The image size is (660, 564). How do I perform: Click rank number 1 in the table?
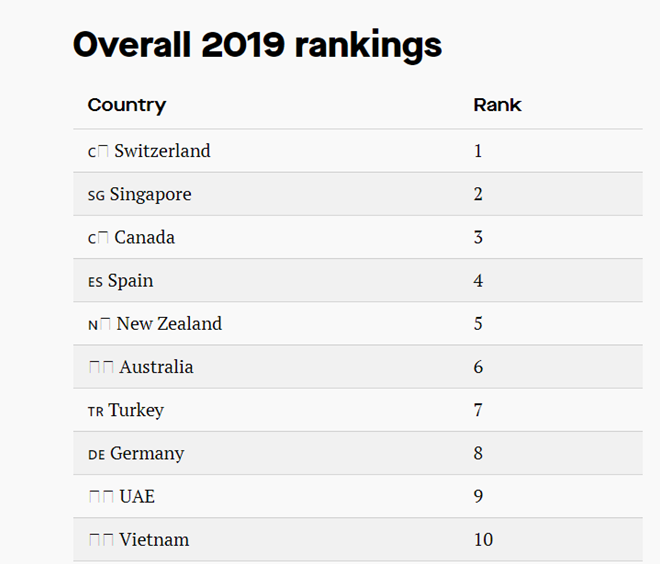(478, 151)
